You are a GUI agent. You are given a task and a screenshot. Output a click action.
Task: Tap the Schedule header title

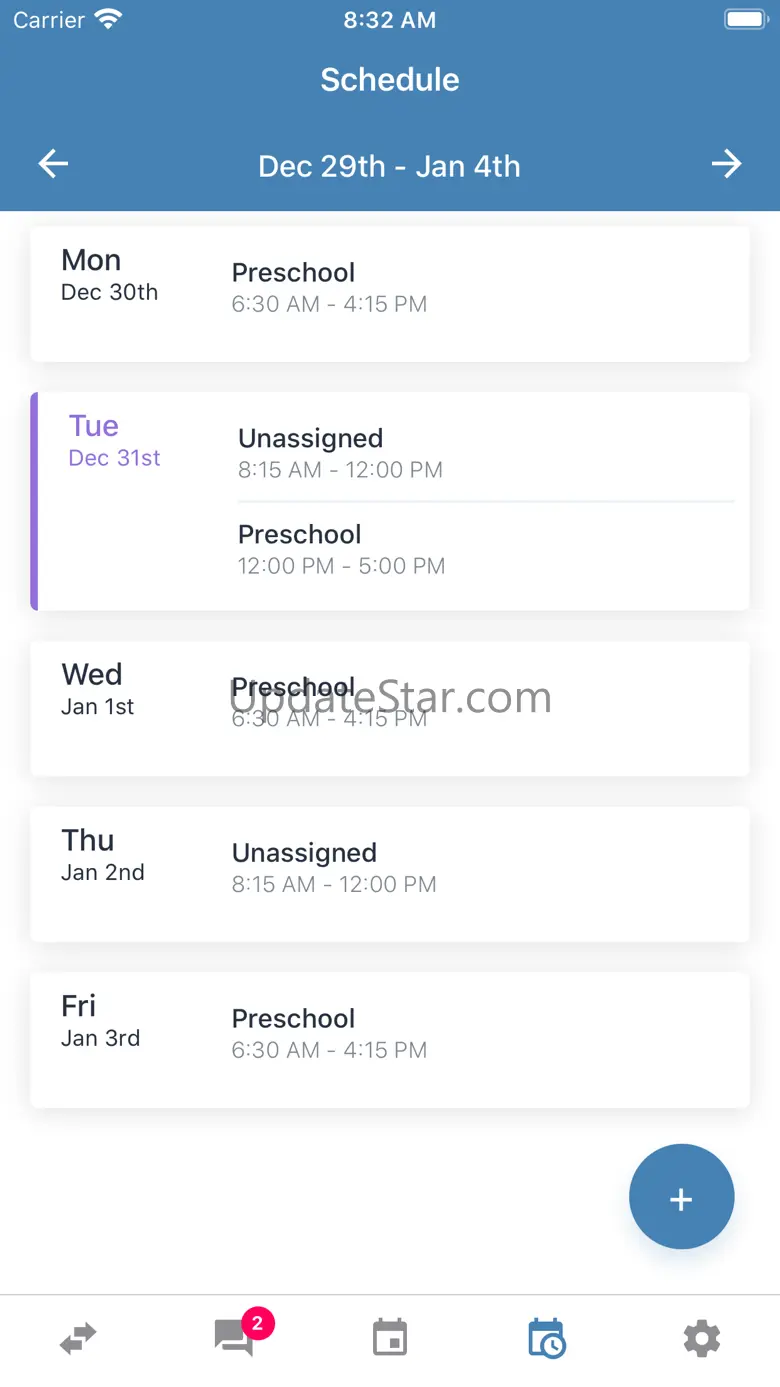coord(390,80)
